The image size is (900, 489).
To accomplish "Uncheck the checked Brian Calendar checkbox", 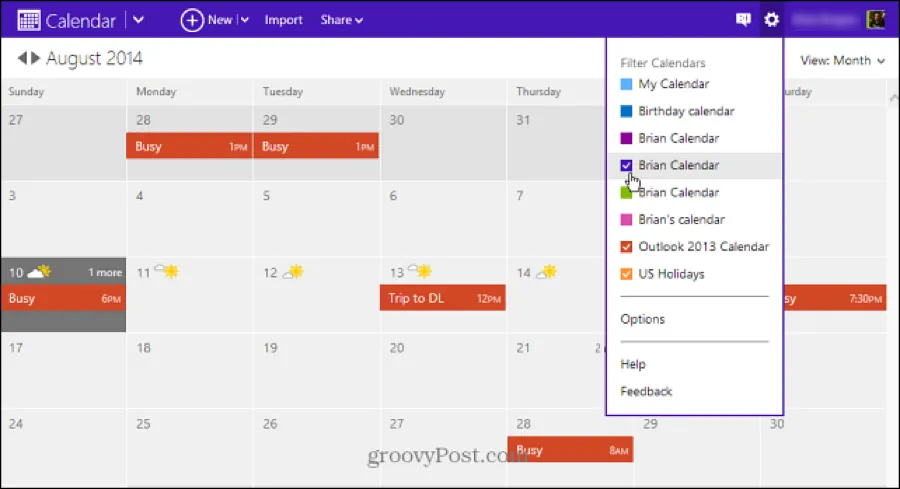I will (626, 165).
